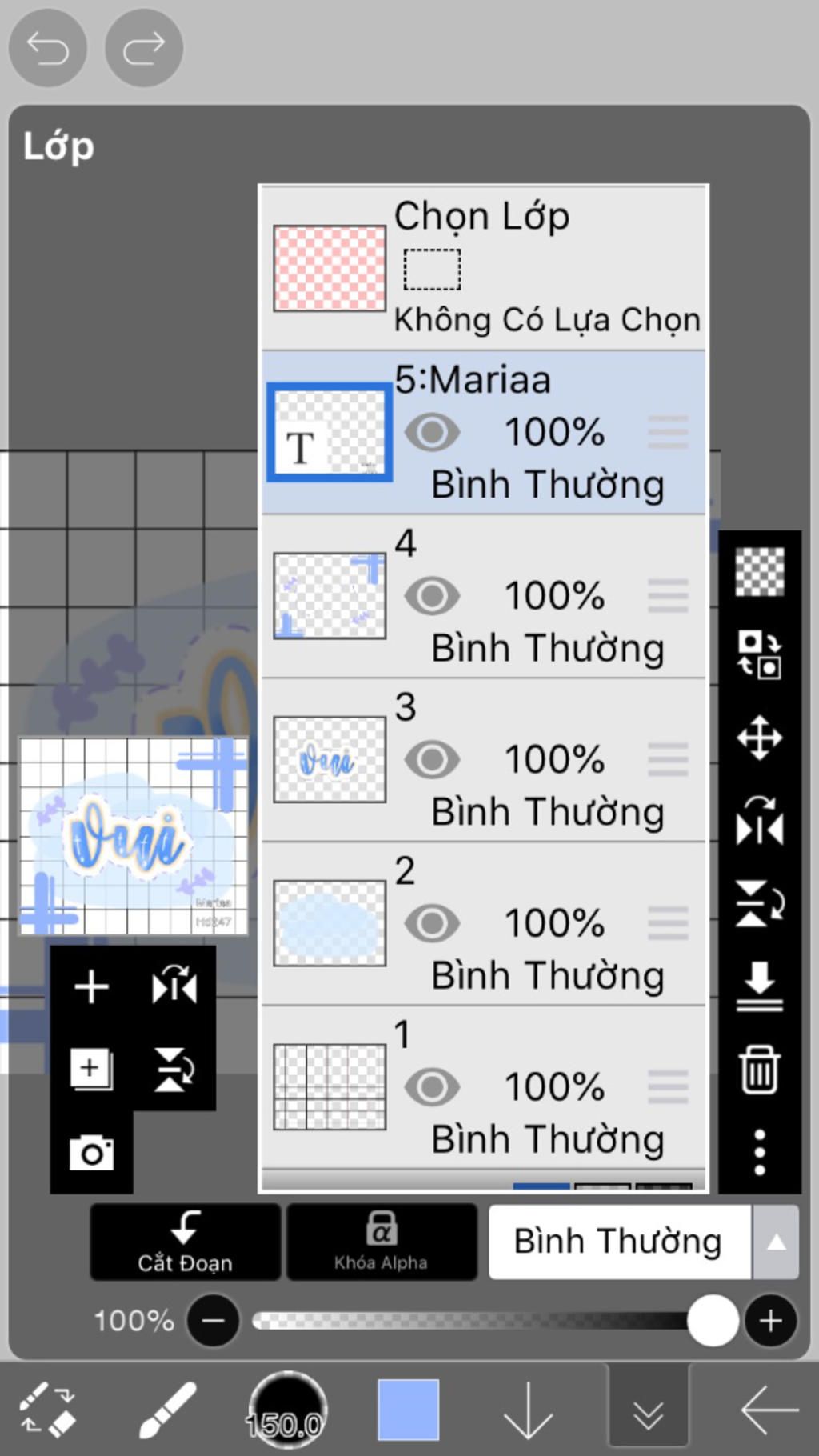Select the move/transform arrows icon
819x1456 pixels.
click(x=759, y=737)
